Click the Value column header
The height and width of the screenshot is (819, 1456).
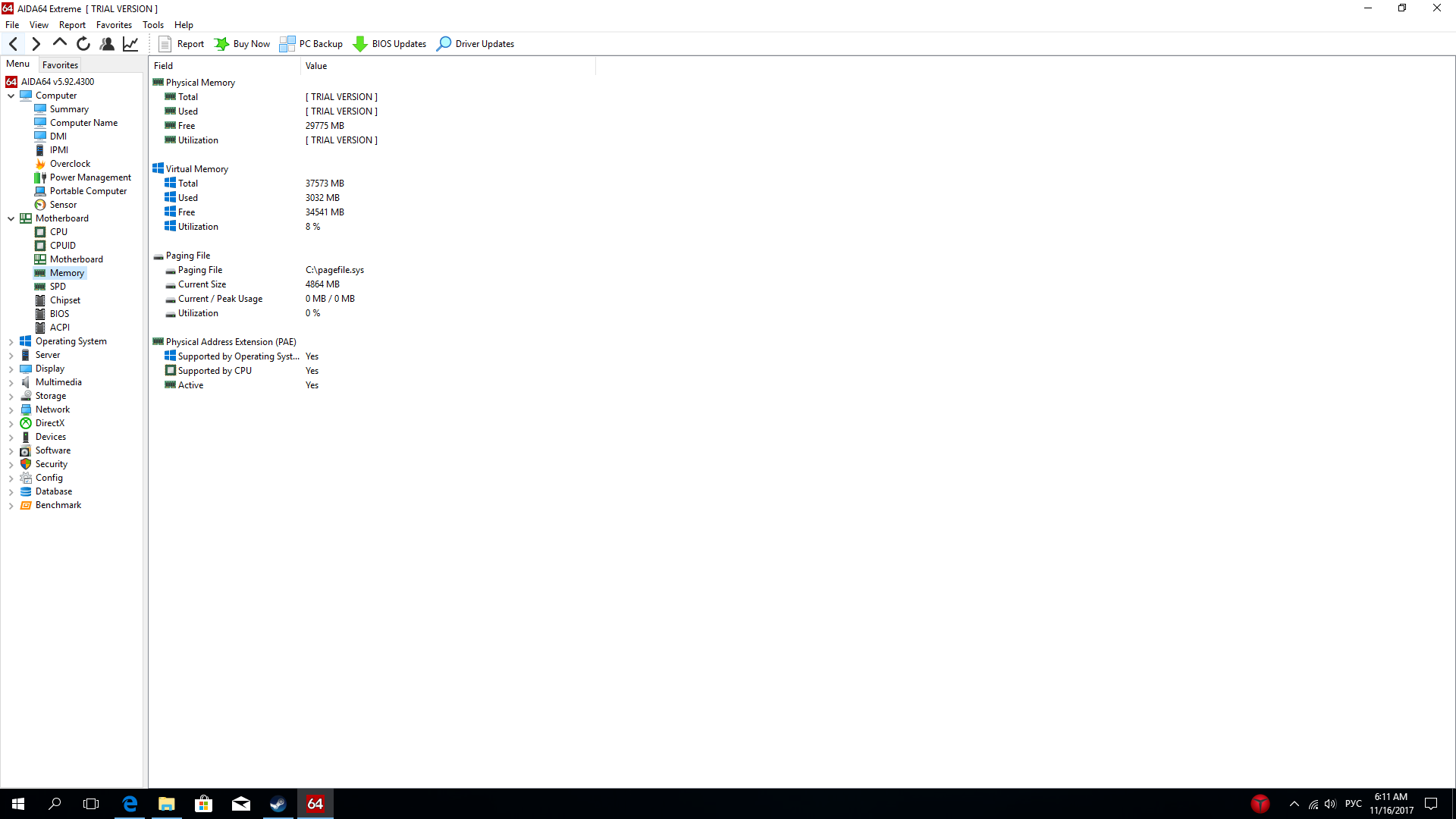click(x=447, y=66)
